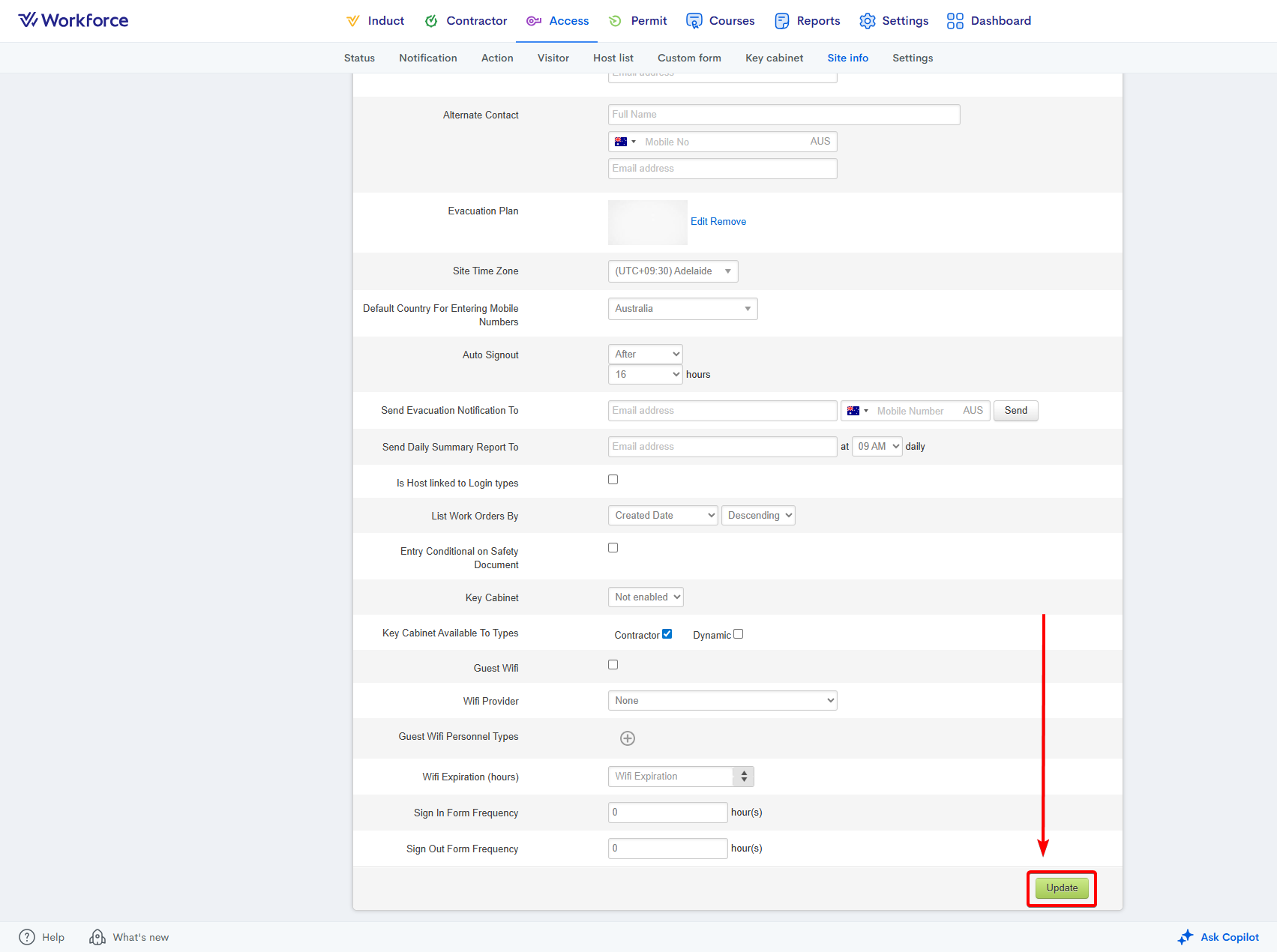This screenshot has width=1277, height=952.
Task: Uncheck the Contractor key cabinet type
Action: pyautogui.click(x=667, y=634)
